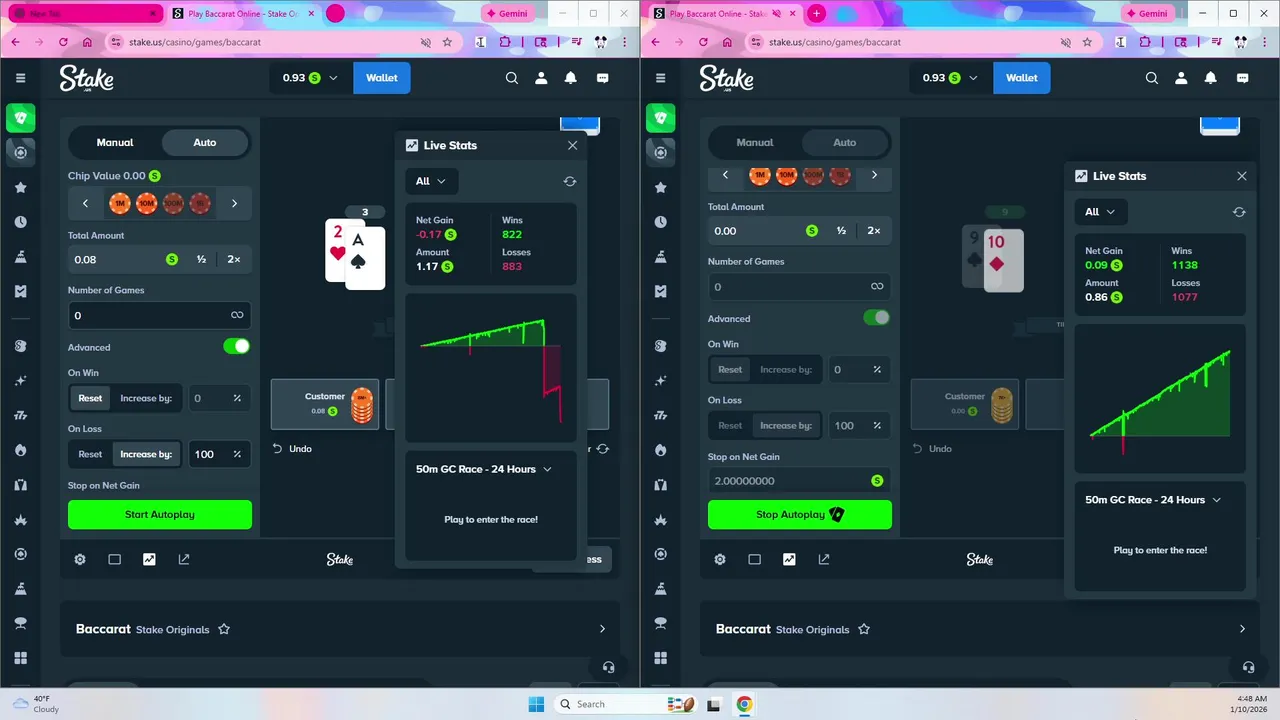Click next chips arrow in the left window
1280x720 pixels.
234,203
